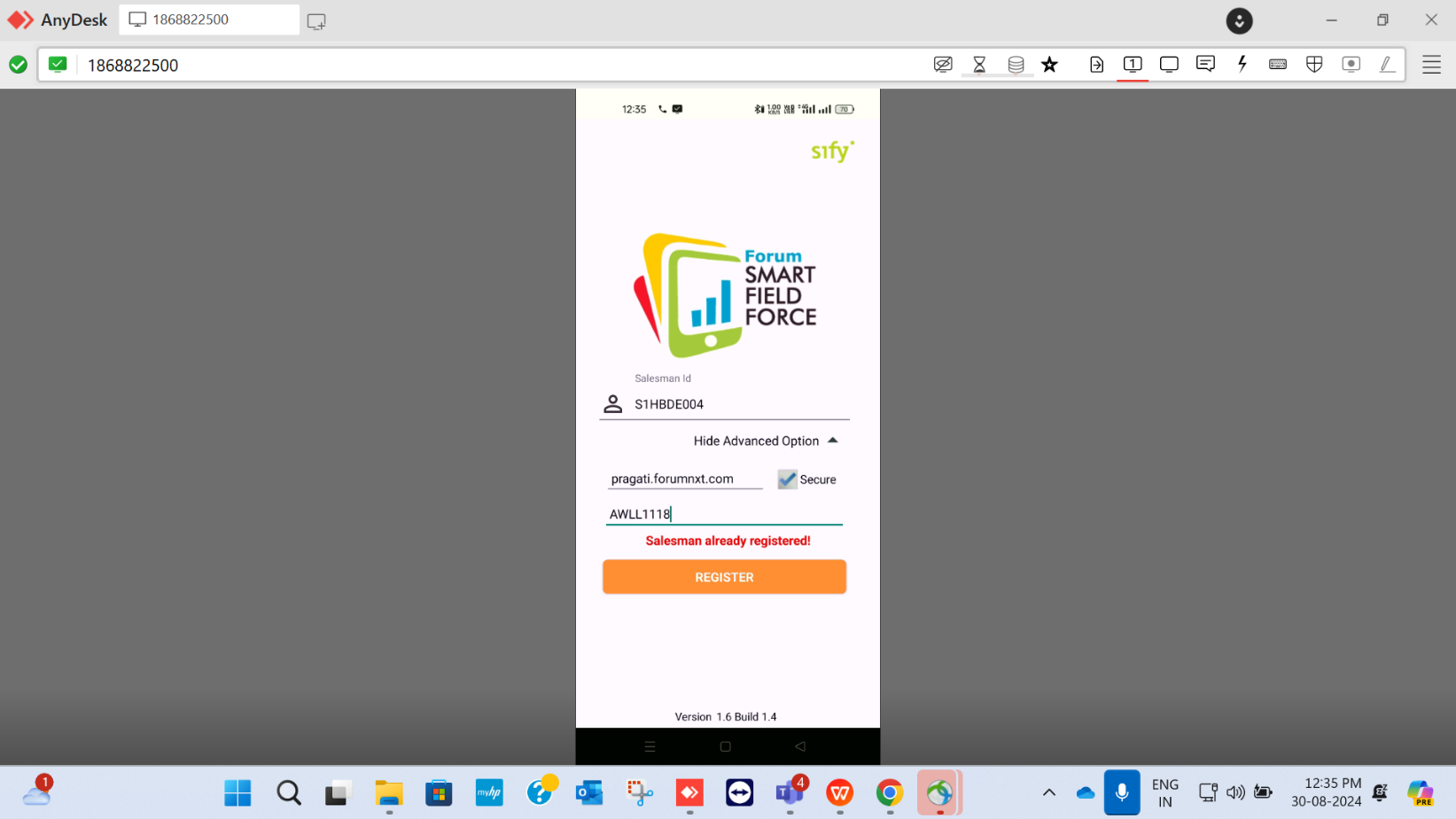Launch the myHP app from taskbar
This screenshot has height=819, width=1456.
click(x=489, y=792)
